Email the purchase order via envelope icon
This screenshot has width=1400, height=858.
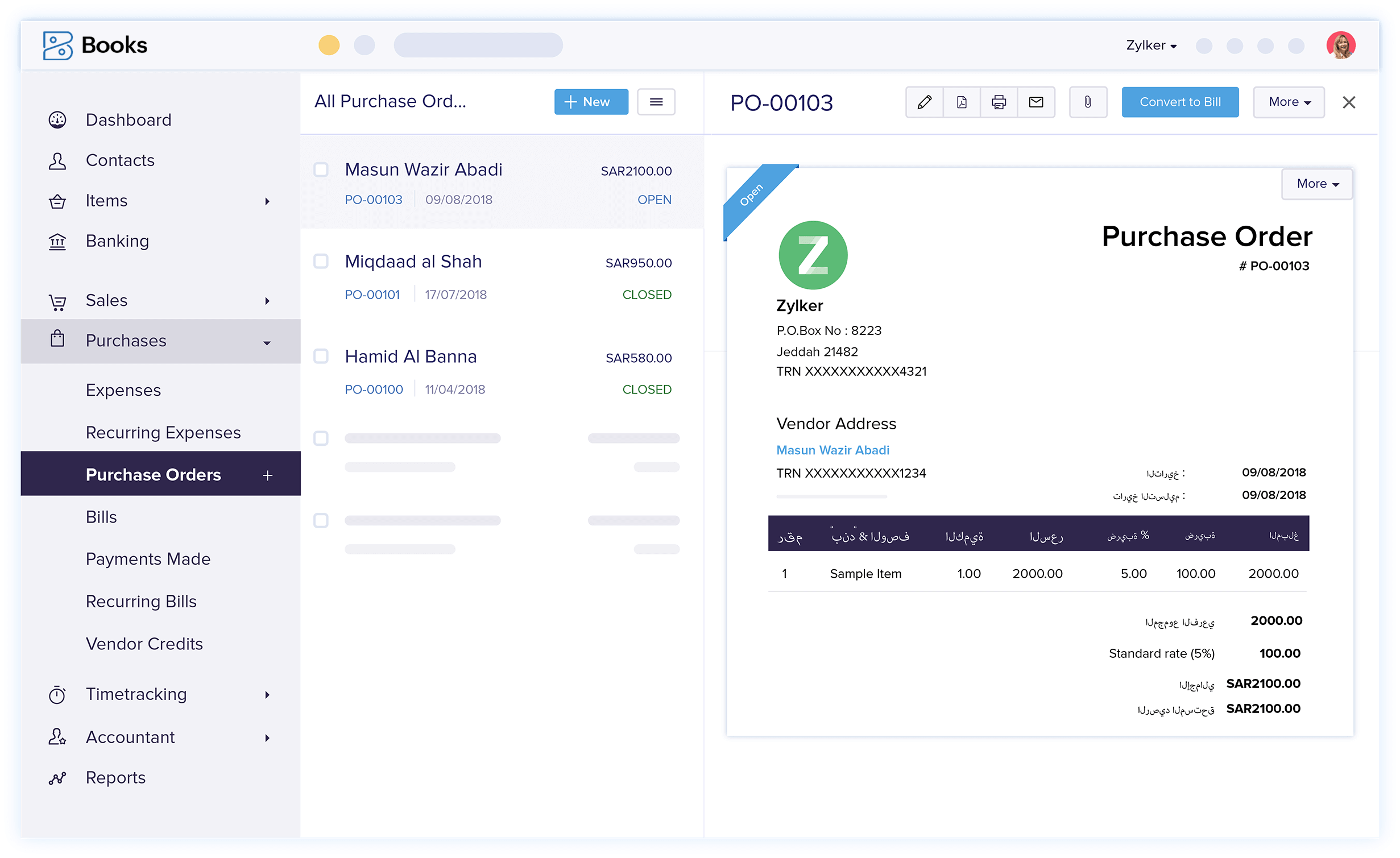(x=1036, y=102)
